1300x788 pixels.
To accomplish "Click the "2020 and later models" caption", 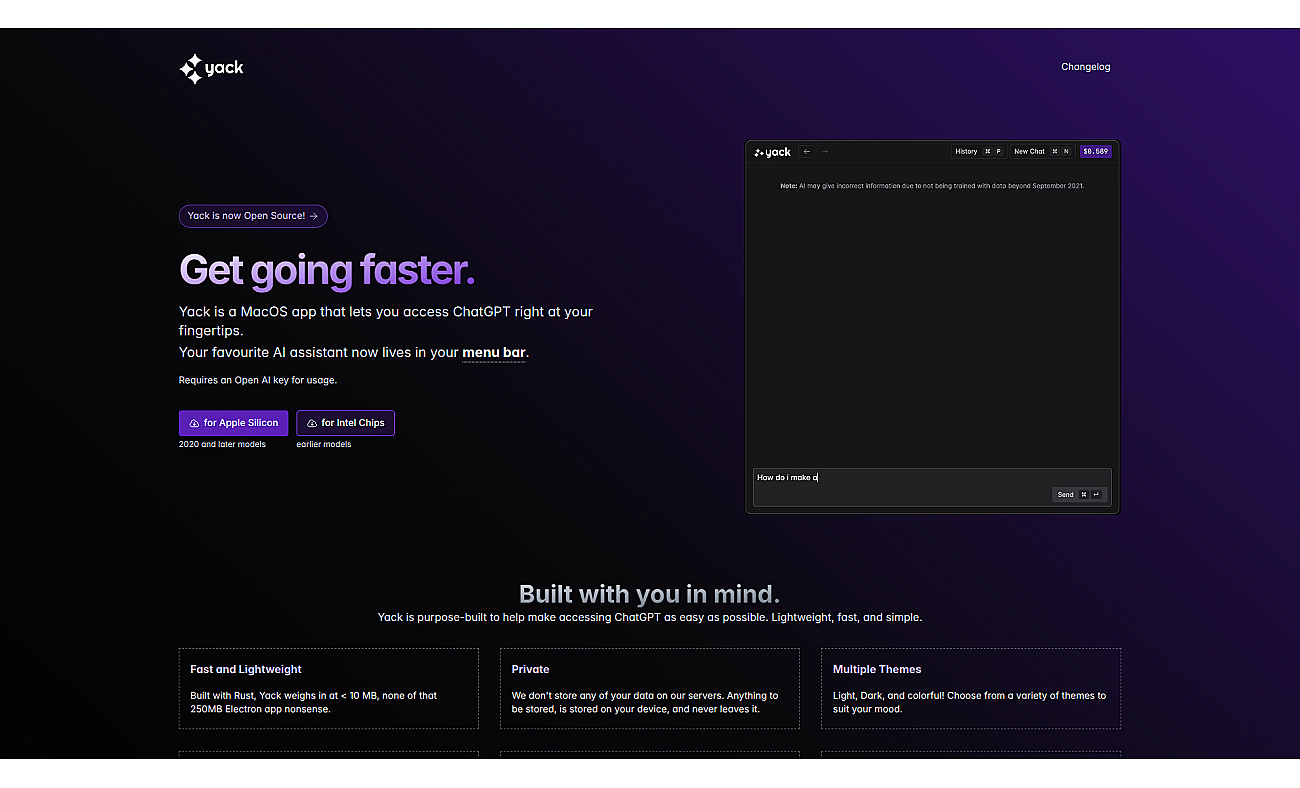I will click(222, 444).
